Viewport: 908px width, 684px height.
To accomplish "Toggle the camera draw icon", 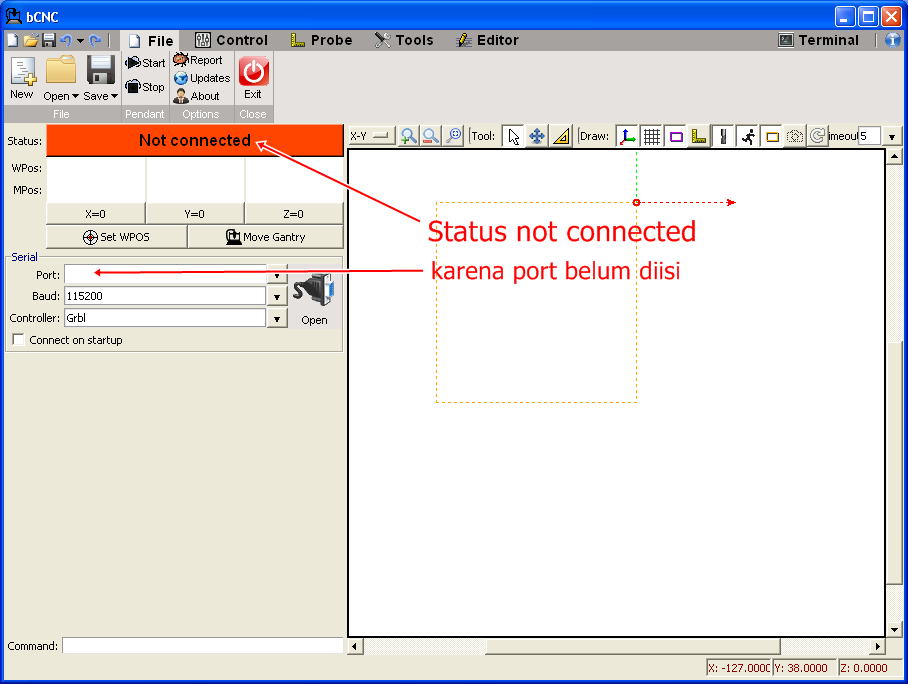I will (794, 136).
